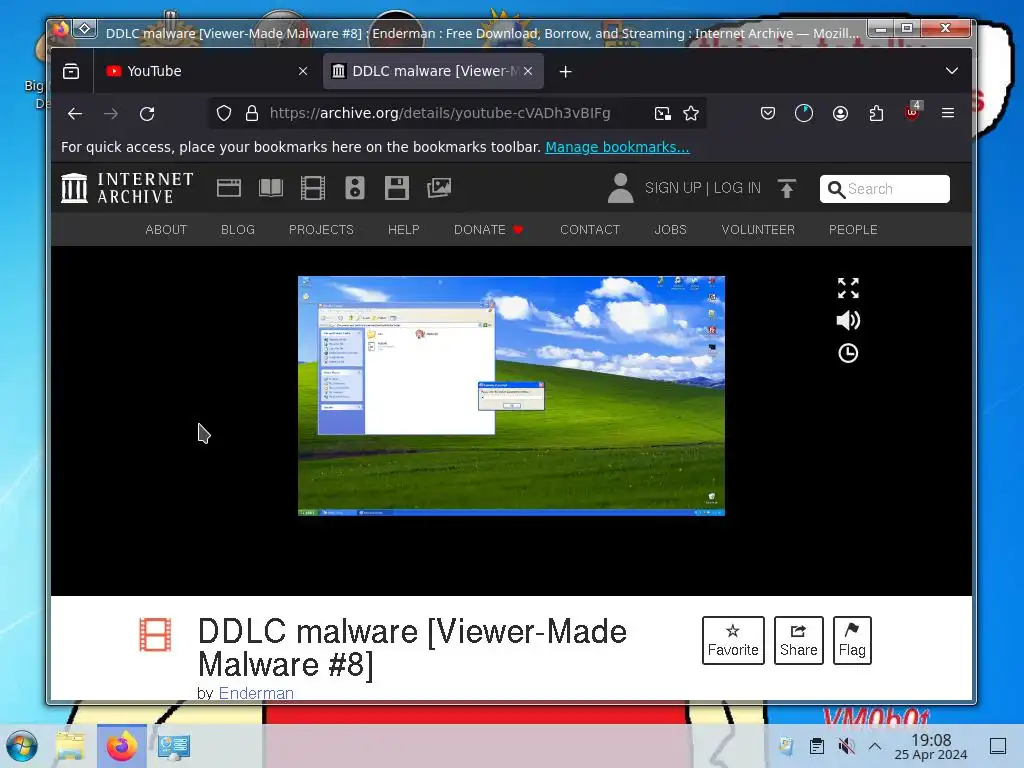Click the Favorite button
The image size is (1024, 768).
click(x=733, y=640)
